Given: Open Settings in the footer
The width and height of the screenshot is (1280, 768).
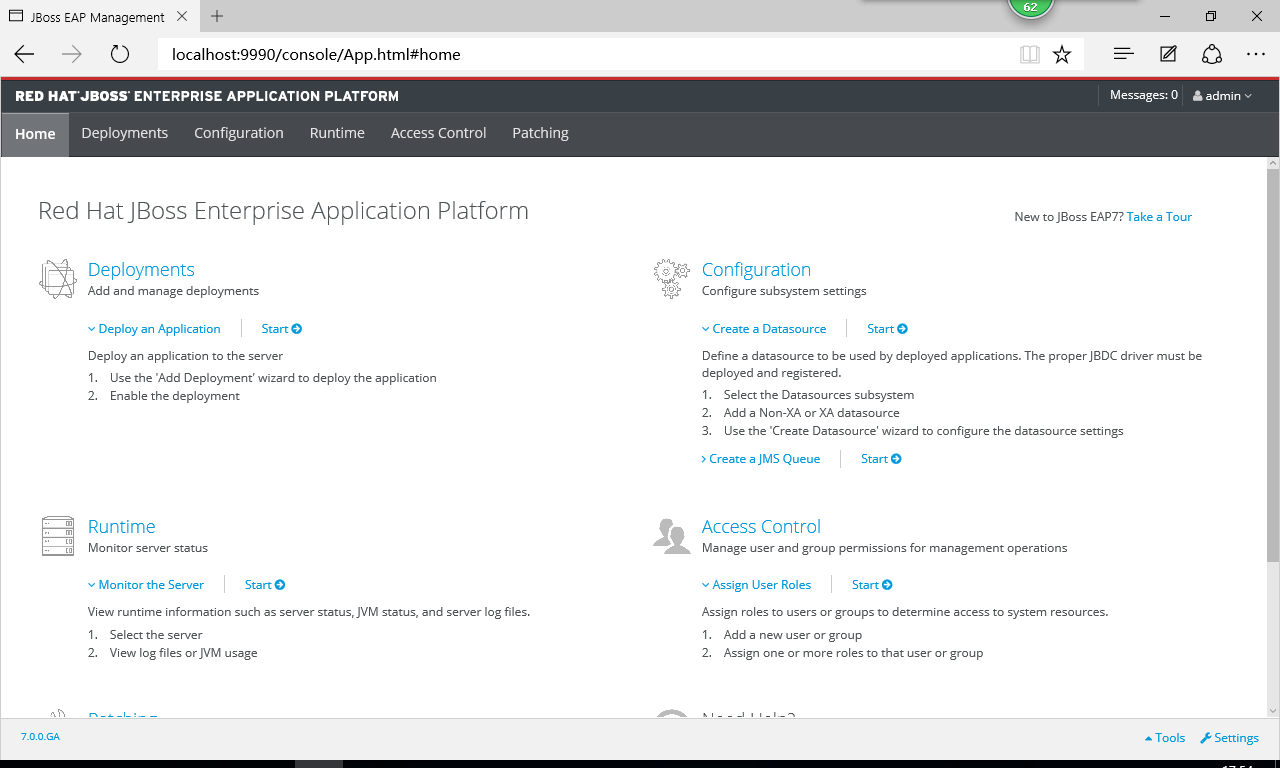Looking at the screenshot, I should coord(1229,738).
